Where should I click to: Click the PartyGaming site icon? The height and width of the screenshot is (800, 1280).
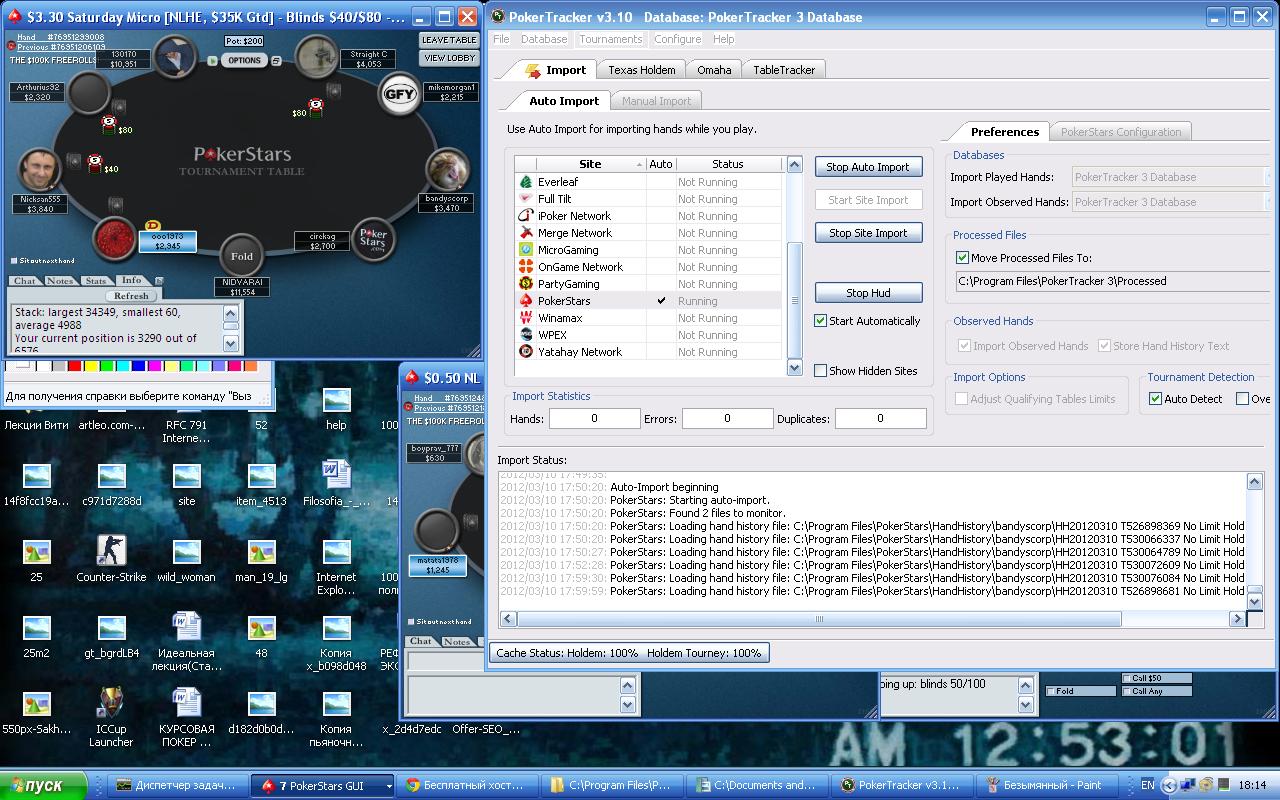click(x=526, y=284)
